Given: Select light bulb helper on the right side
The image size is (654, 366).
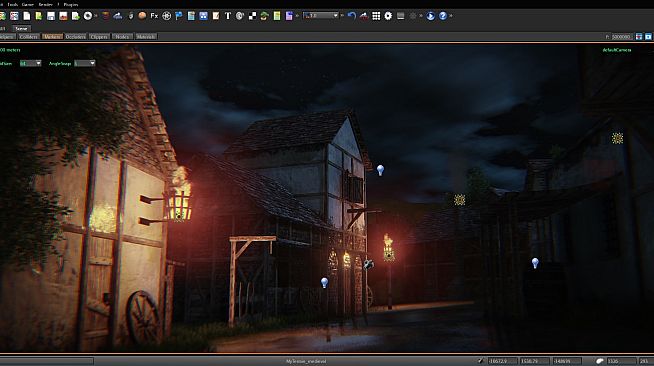Looking at the screenshot, I should click(x=535, y=263).
